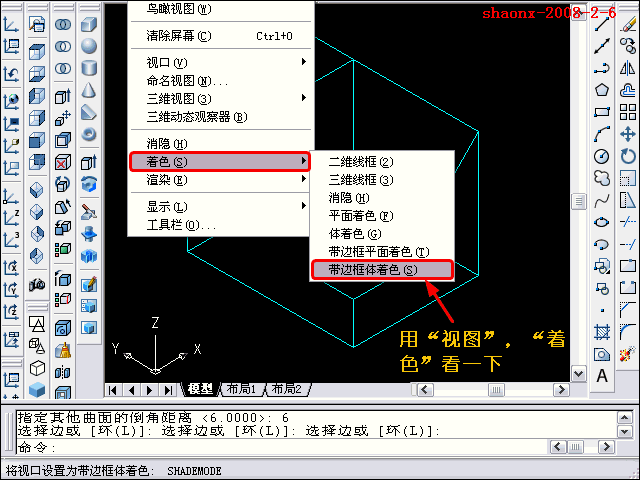Select the UCS Previous icon
Image resolution: width=640 pixels, height=480 pixels.
11,74
